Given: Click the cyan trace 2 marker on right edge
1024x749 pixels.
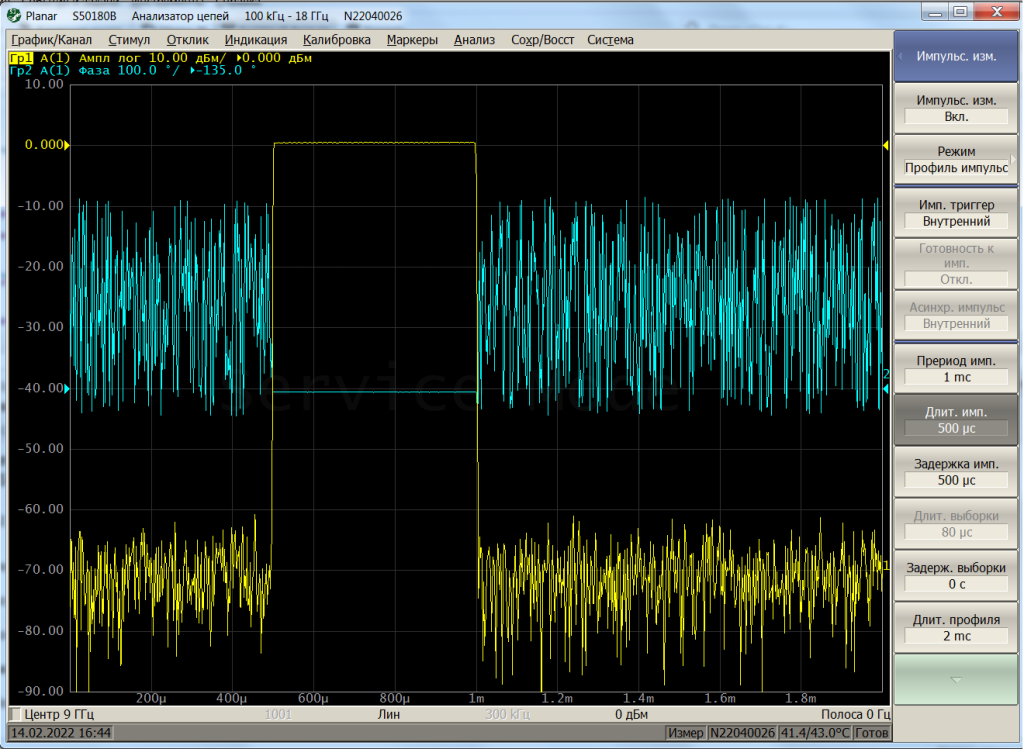Looking at the screenshot, I should [885, 374].
